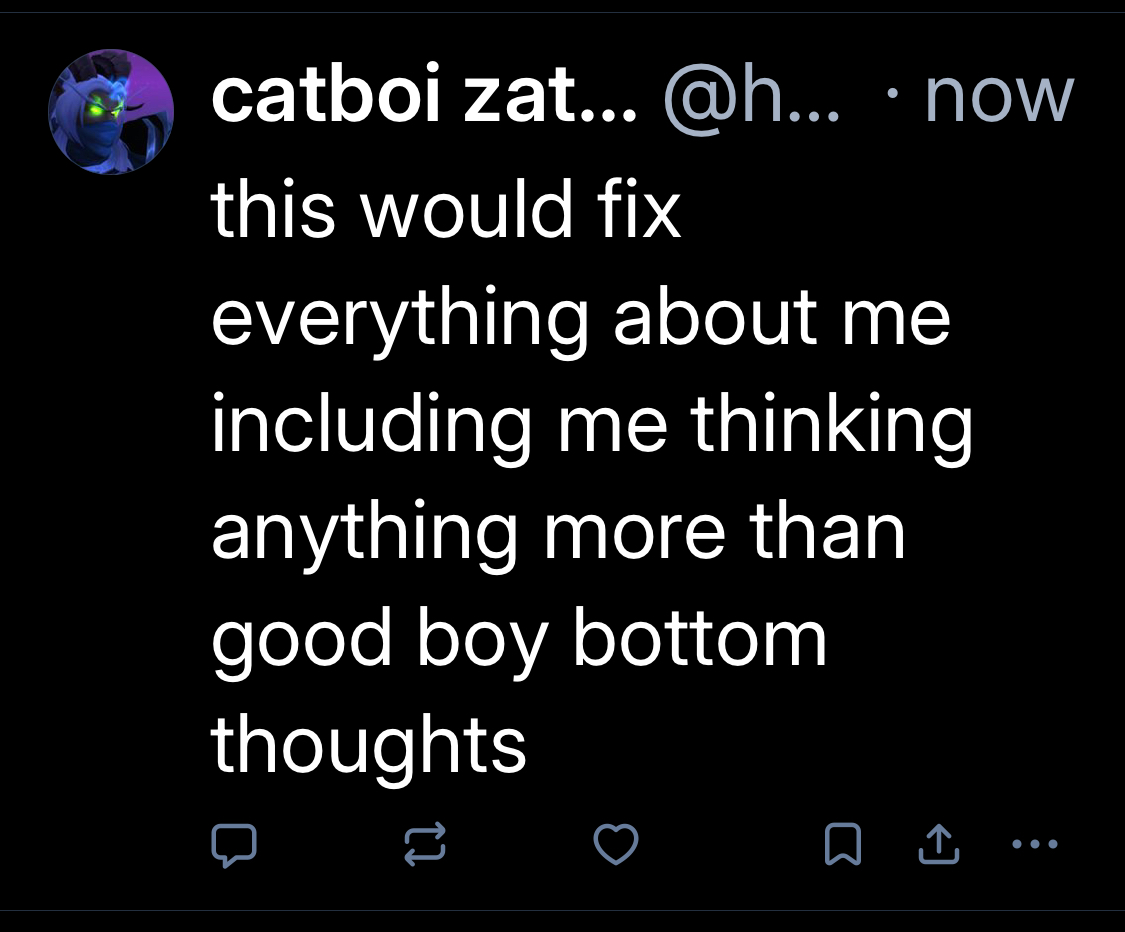
Task: Open the share icon under the tweet
Action: coord(938,847)
